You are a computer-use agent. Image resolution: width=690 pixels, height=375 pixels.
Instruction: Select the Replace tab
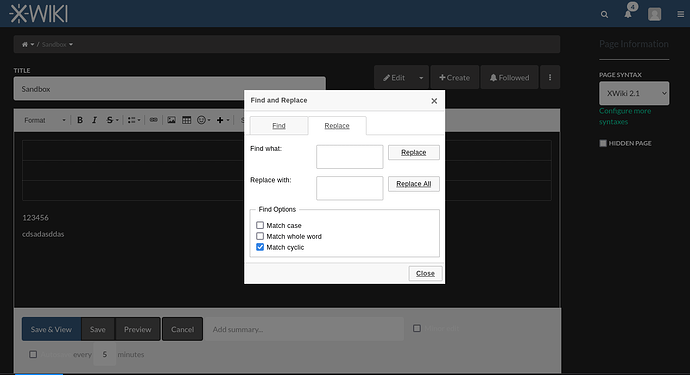pyautogui.click(x=337, y=126)
